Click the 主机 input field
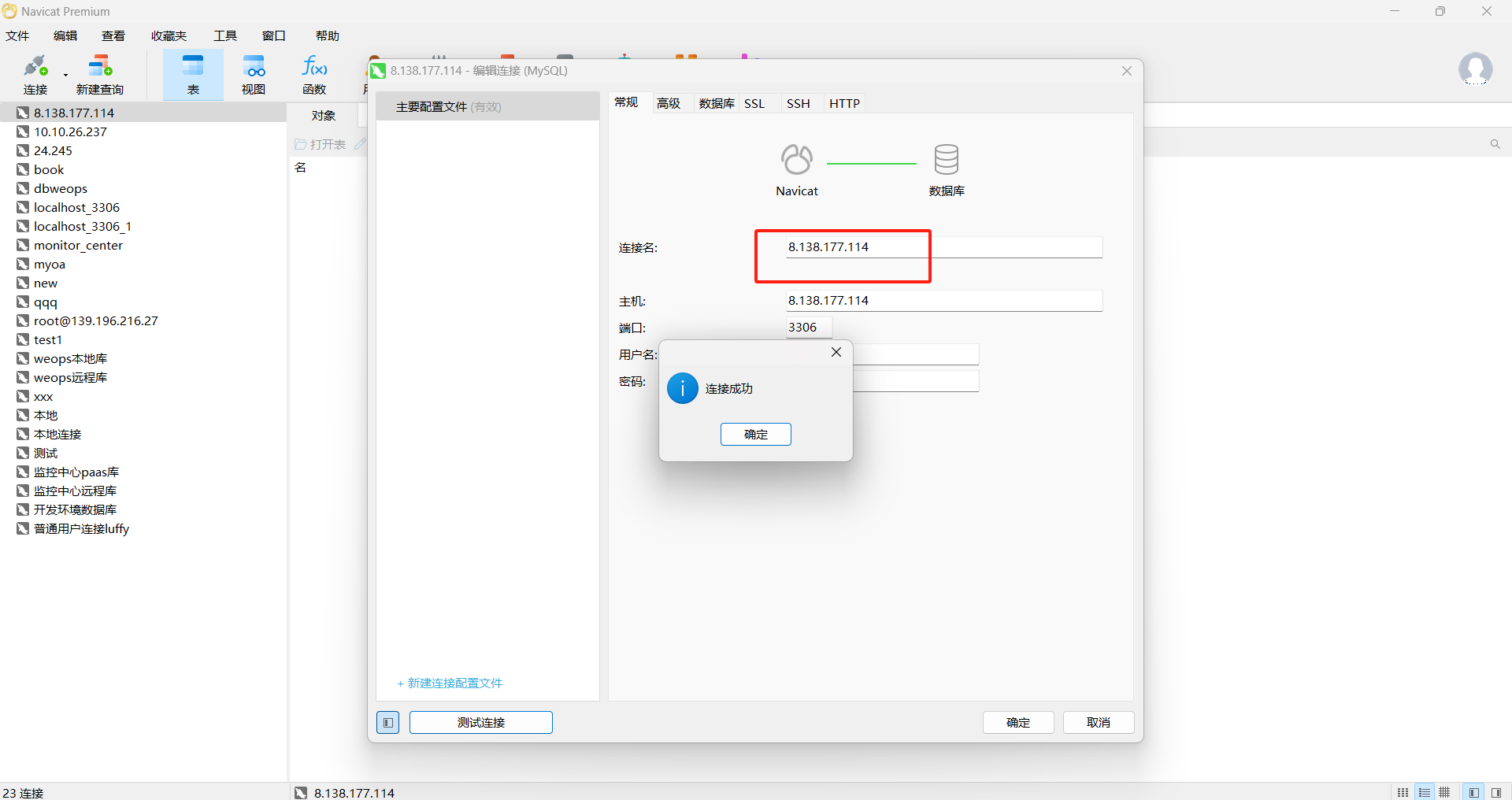The height and width of the screenshot is (800, 1512). [944, 301]
